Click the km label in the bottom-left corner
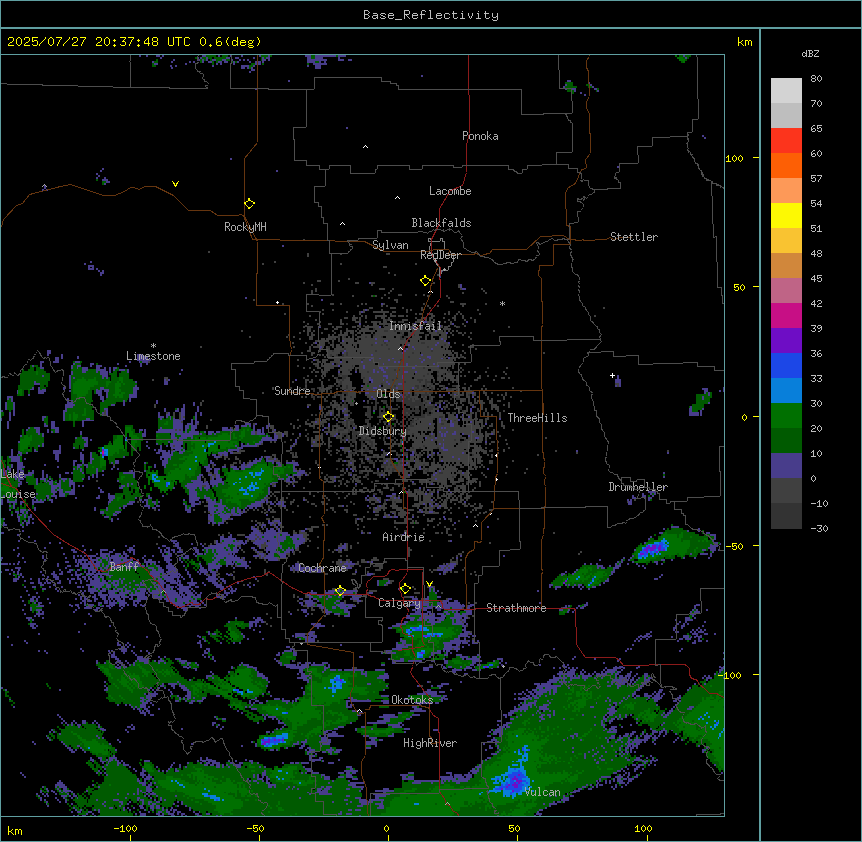862x842 pixels. coord(15,830)
